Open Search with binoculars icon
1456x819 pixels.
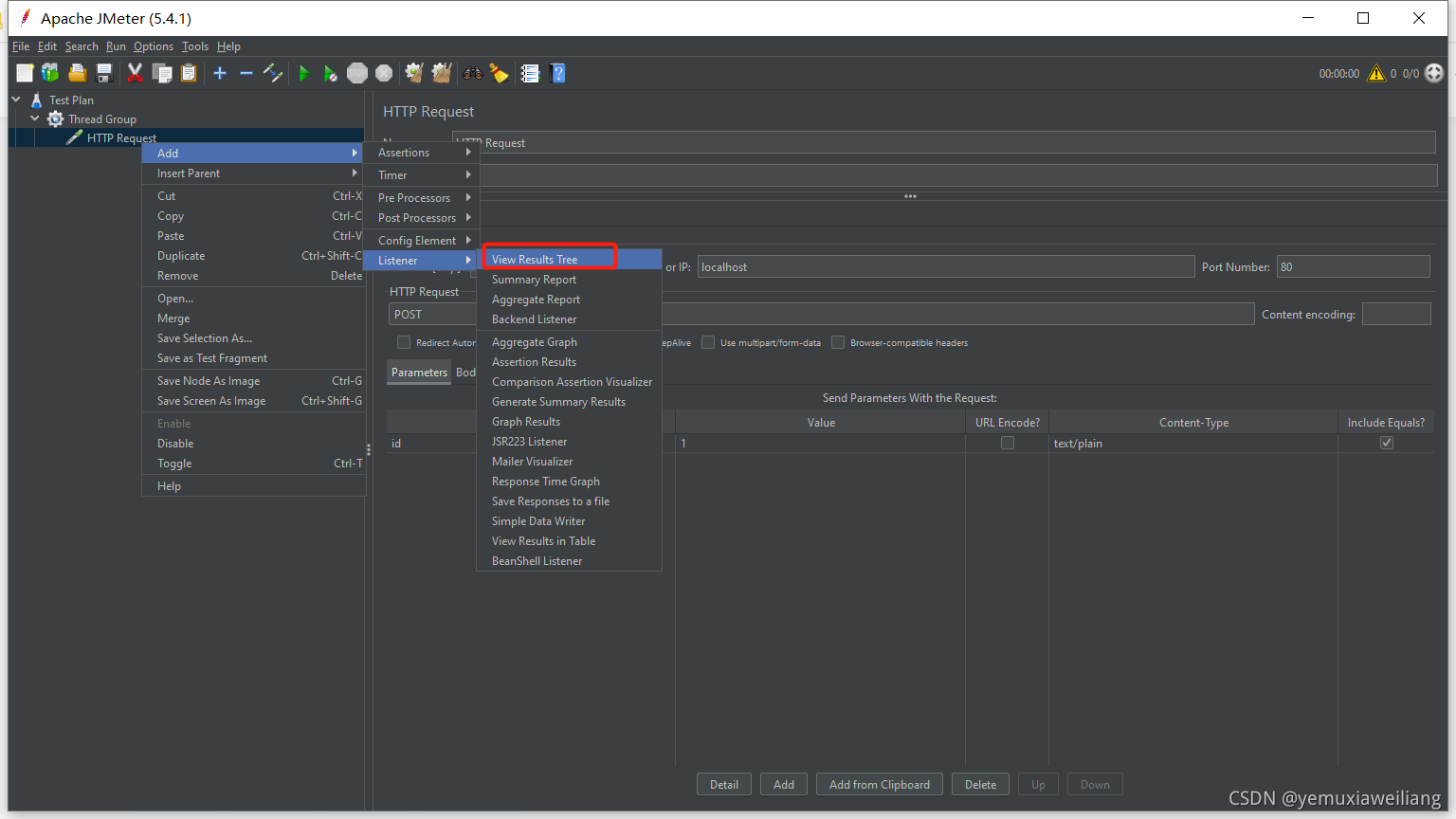[x=472, y=73]
